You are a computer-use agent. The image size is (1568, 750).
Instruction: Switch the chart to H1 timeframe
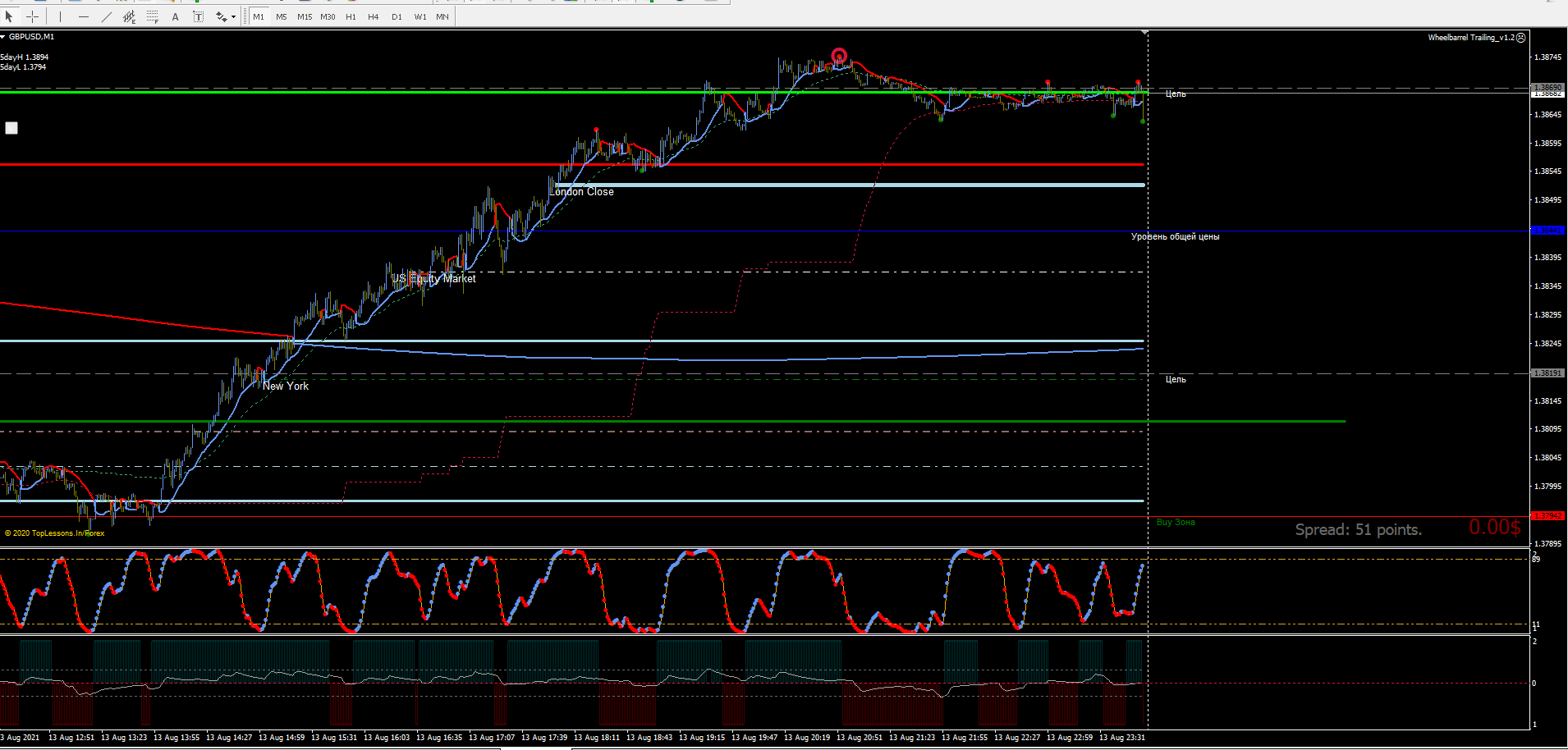pos(351,16)
